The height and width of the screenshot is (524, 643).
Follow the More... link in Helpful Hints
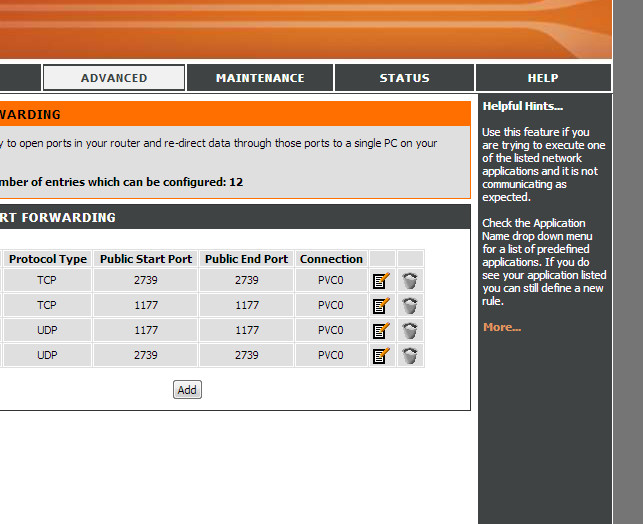coord(502,328)
